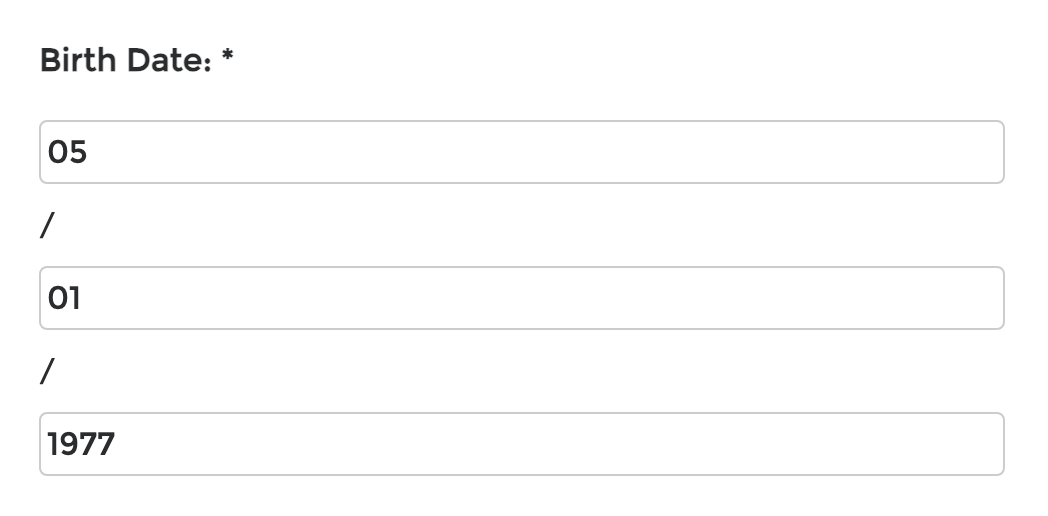This screenshot has height=516, width=1048.
Task: Click the second Birth Date input box
Action: click(522, 298)
